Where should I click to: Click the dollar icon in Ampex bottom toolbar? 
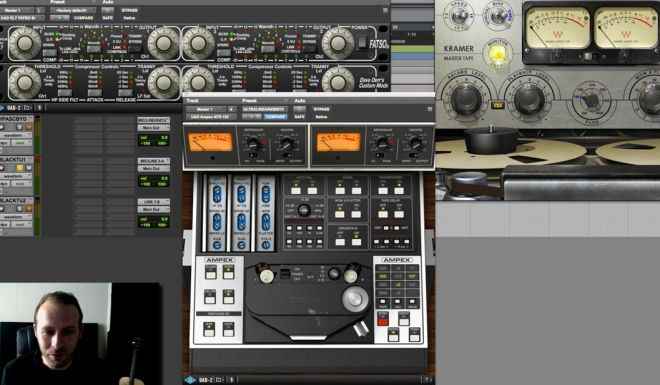coord(231,380)
